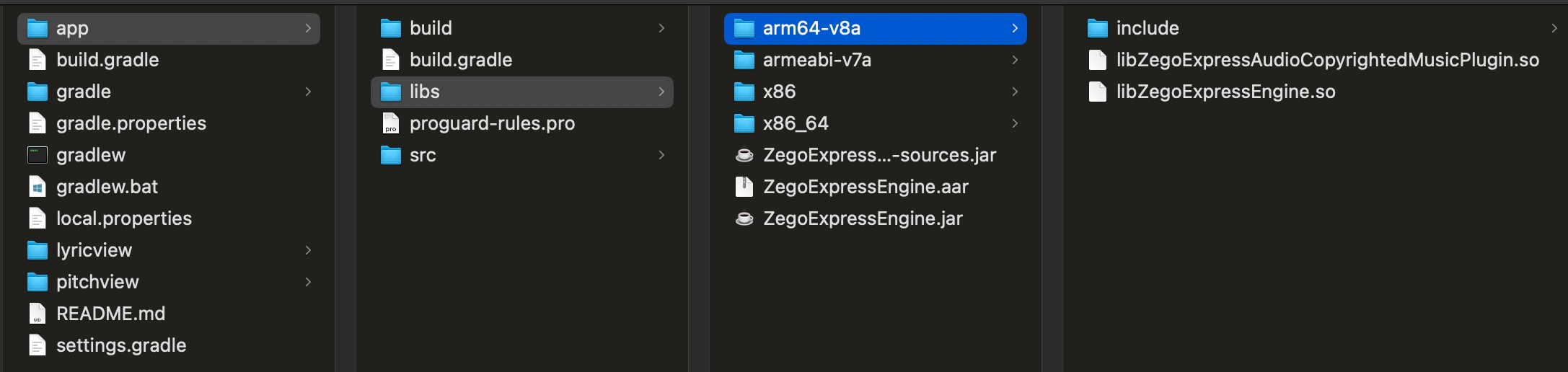Expand the gradle folder chevron
The width and height of the screenshot is (1568, 372).
point(308,92)
